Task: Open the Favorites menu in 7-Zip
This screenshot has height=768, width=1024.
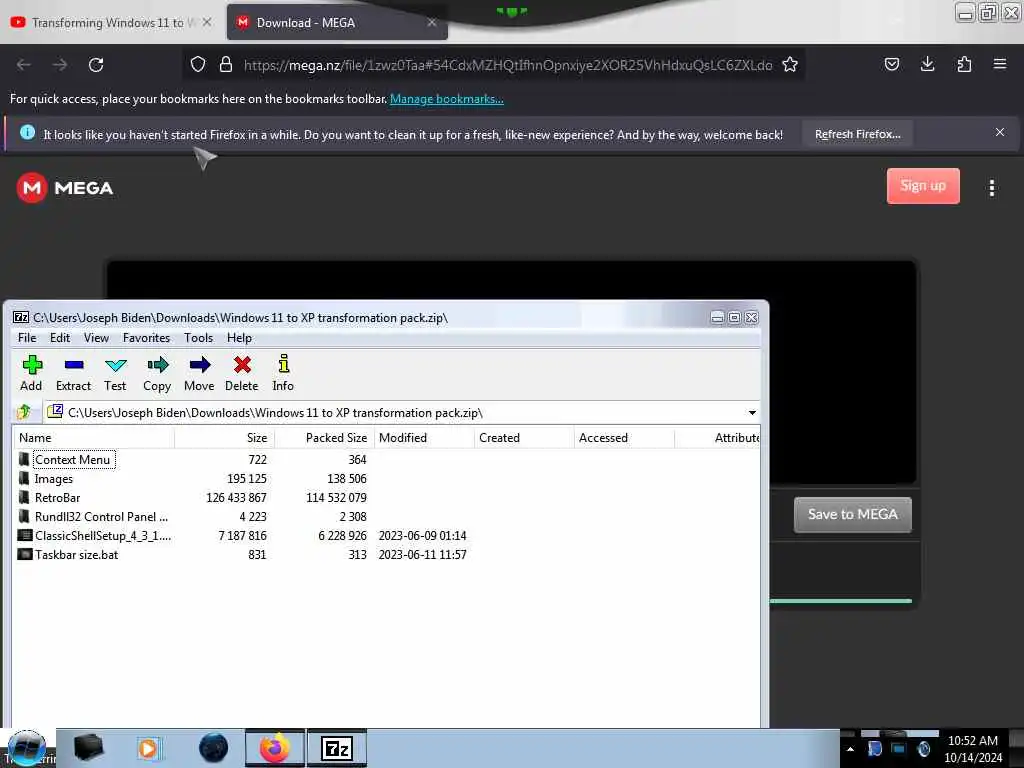Action: click(146, 338)
